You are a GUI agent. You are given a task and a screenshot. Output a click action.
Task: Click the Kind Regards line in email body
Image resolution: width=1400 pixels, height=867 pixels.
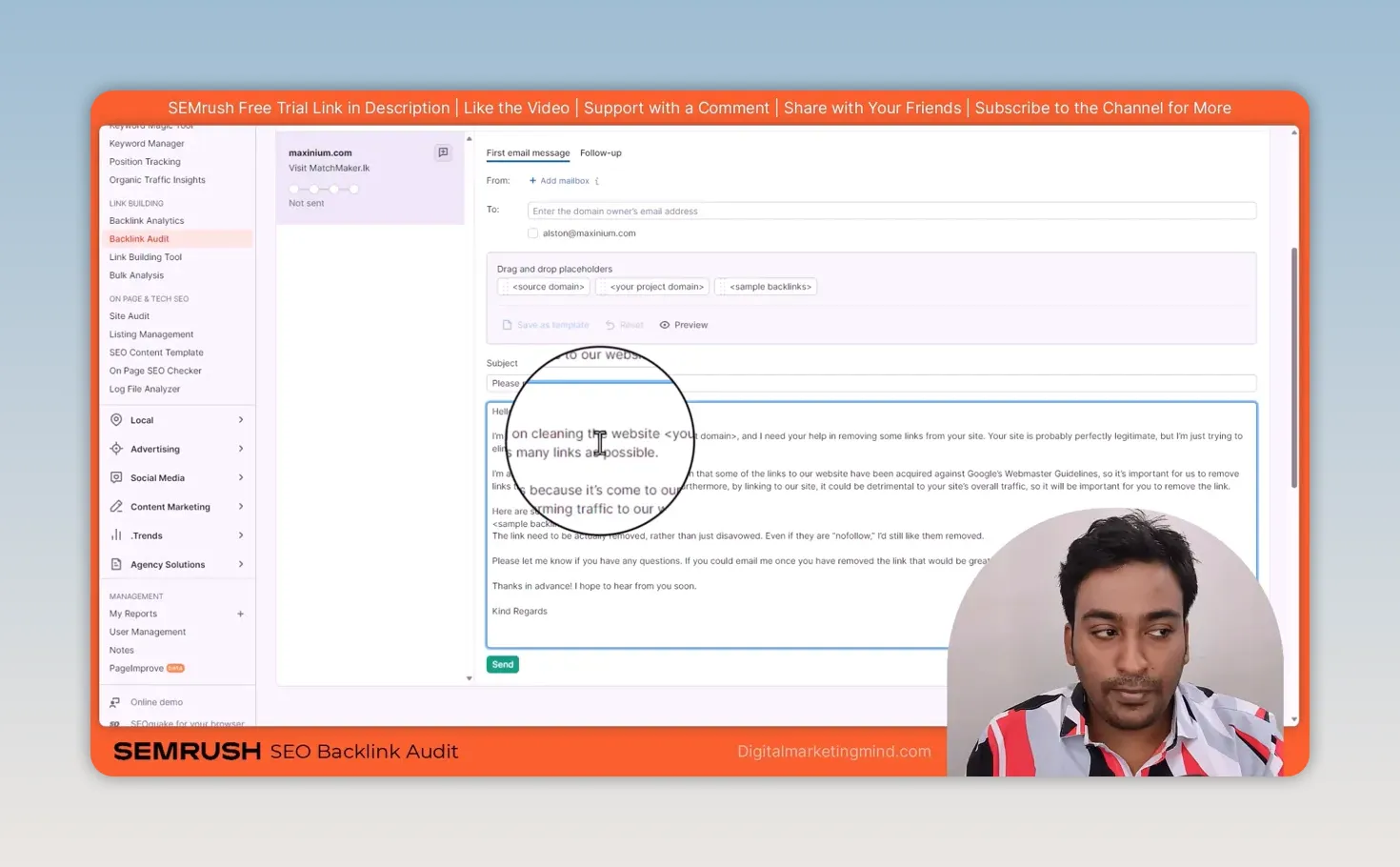pos(519,612)
